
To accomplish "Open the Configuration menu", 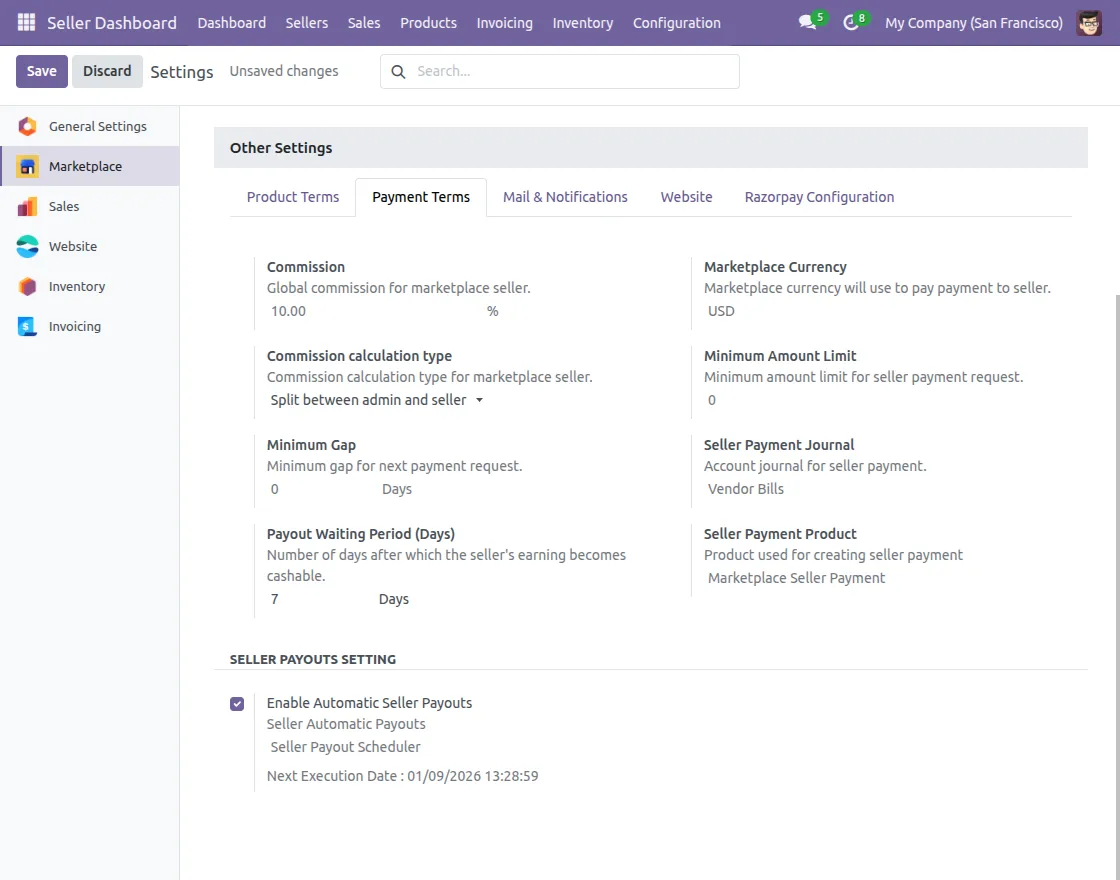I will click(x=676, y=22).
